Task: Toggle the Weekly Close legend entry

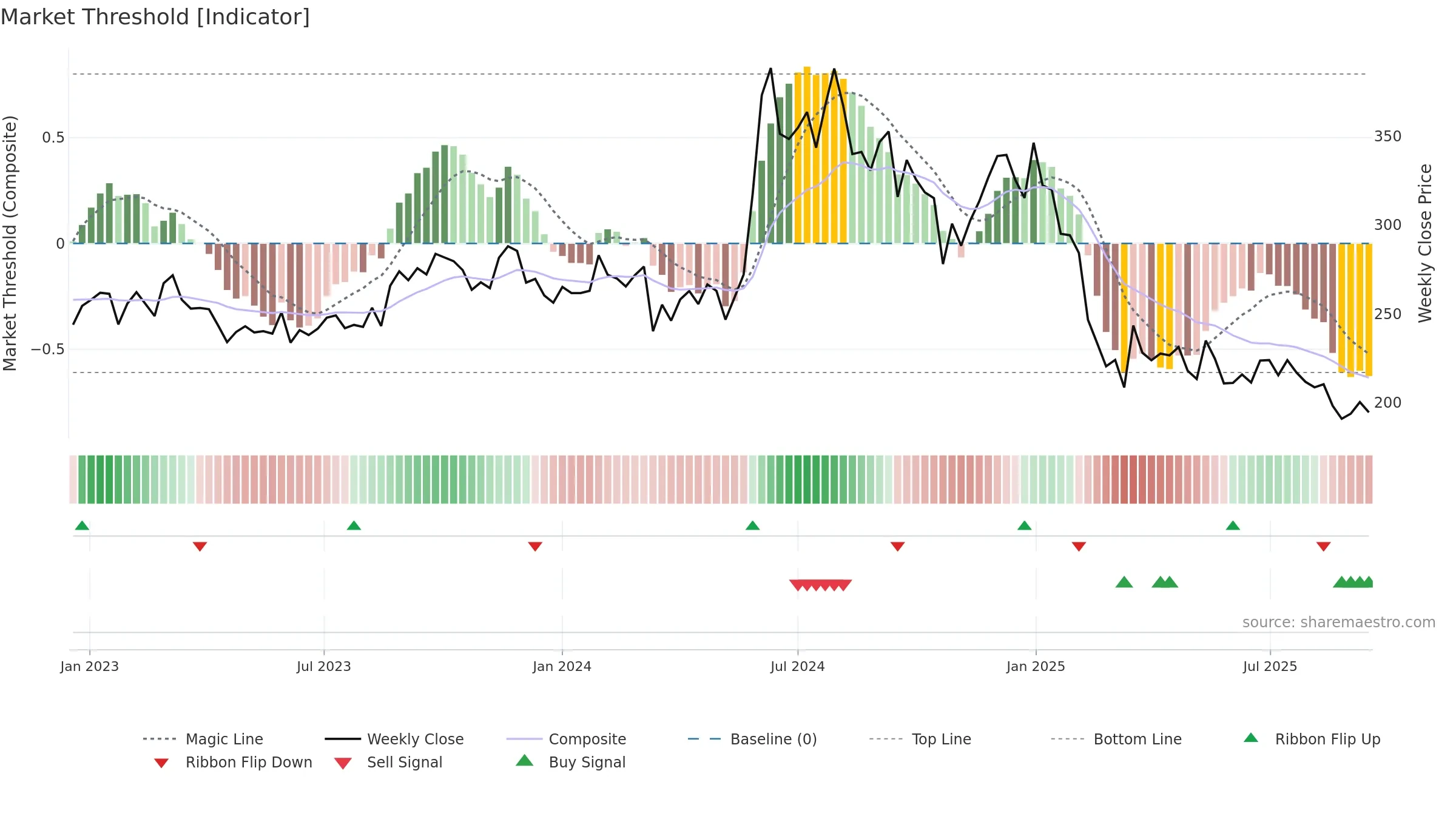Action: coord(394,739)
